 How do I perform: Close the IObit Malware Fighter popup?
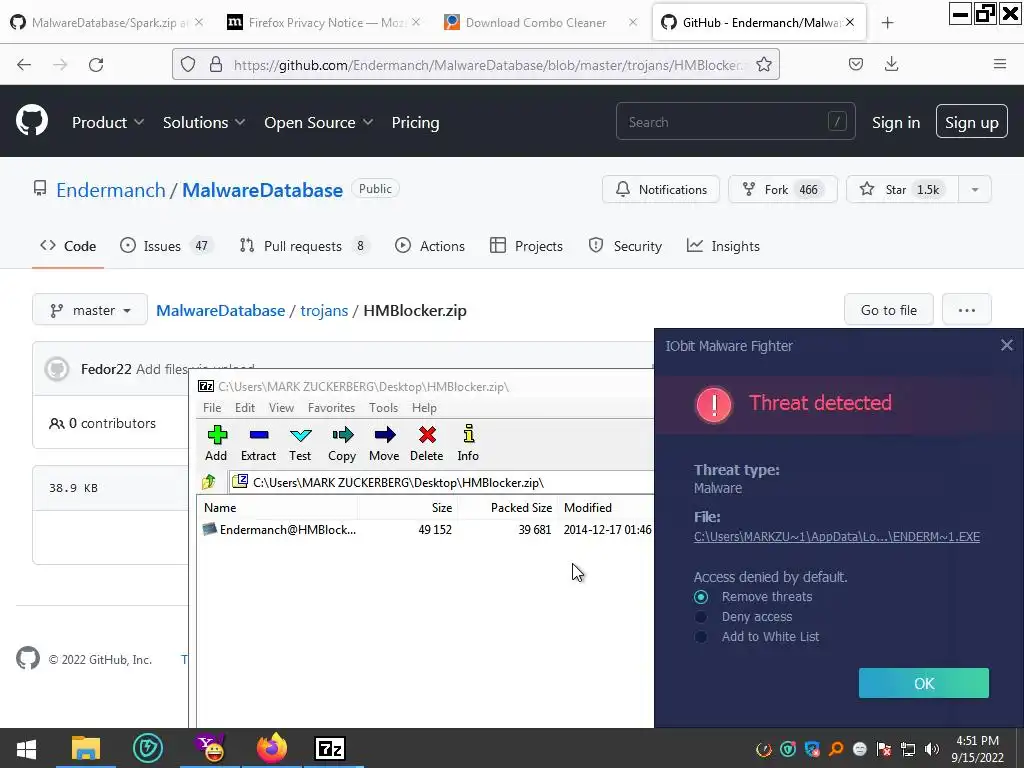tap(1007, 345)
